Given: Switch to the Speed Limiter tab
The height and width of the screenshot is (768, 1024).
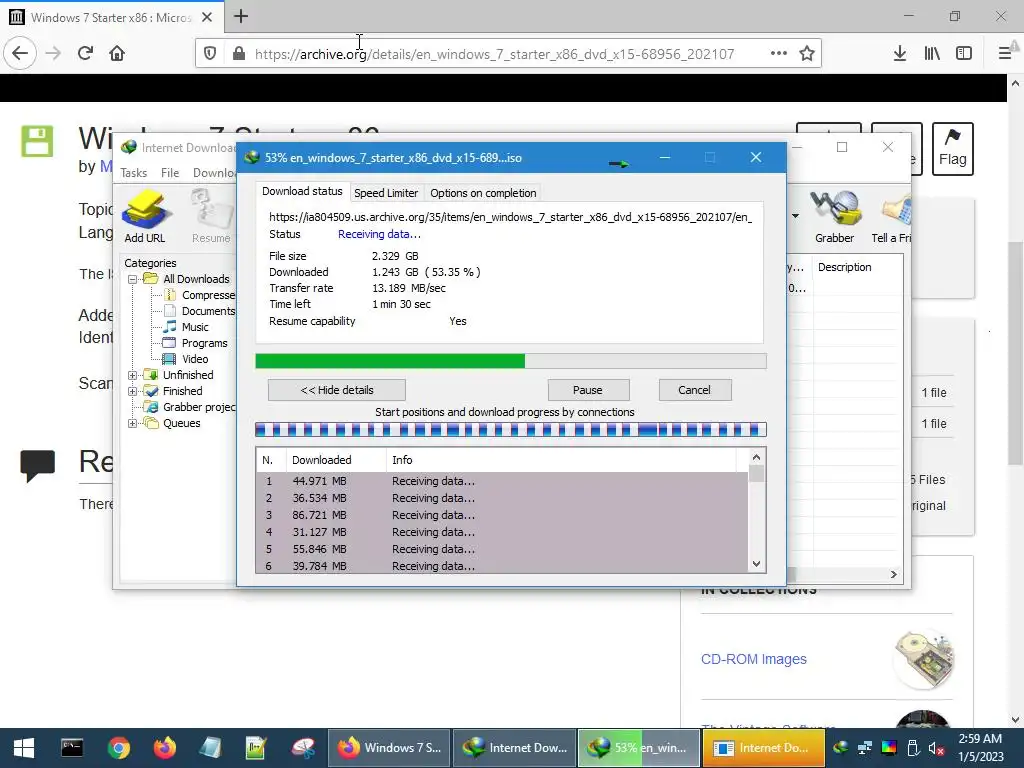Looking at the screenshot, I should (386, 193).
